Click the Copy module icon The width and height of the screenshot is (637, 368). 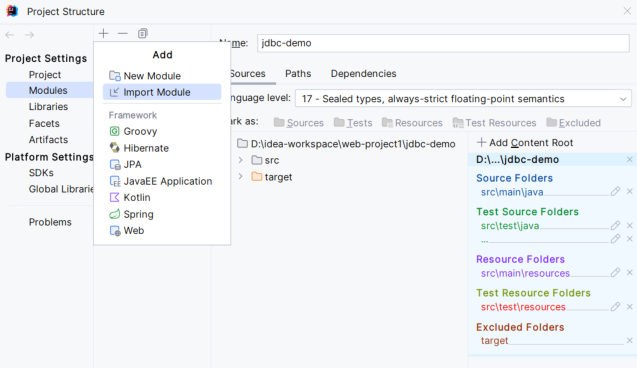pyautogui.click(x=142, y=33)
